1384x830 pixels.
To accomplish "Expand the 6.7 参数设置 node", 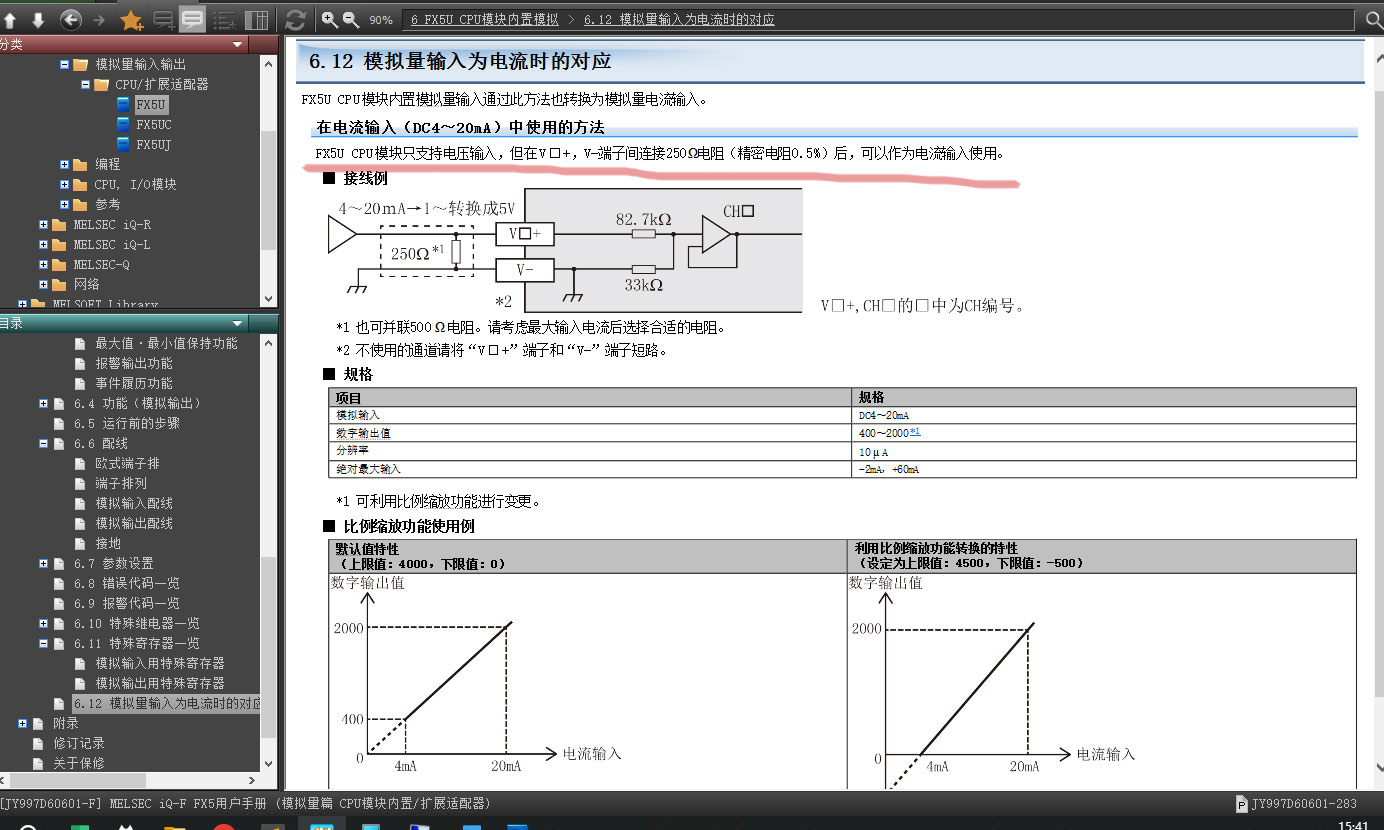I will 44,563.
